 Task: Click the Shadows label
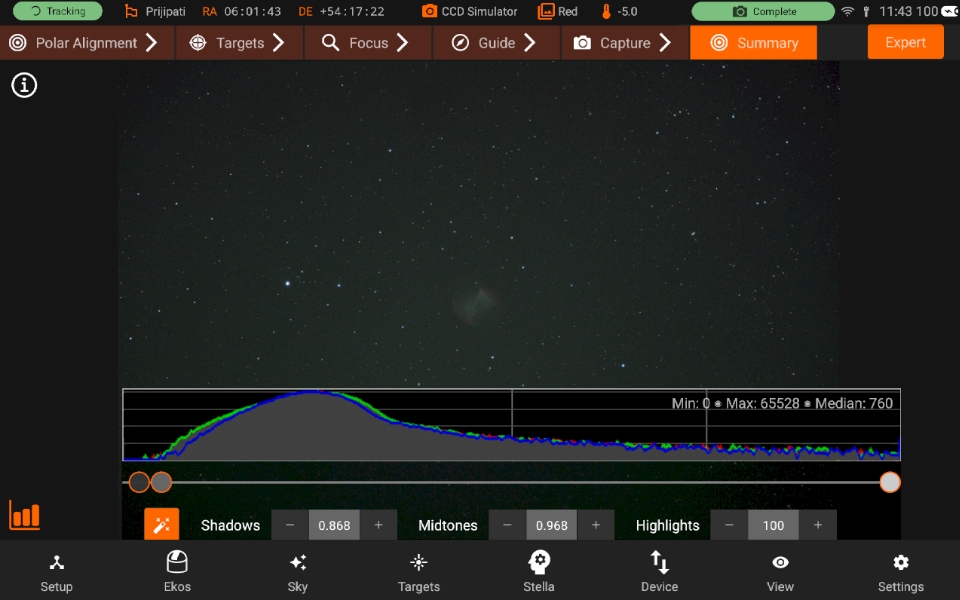[230, 525]
